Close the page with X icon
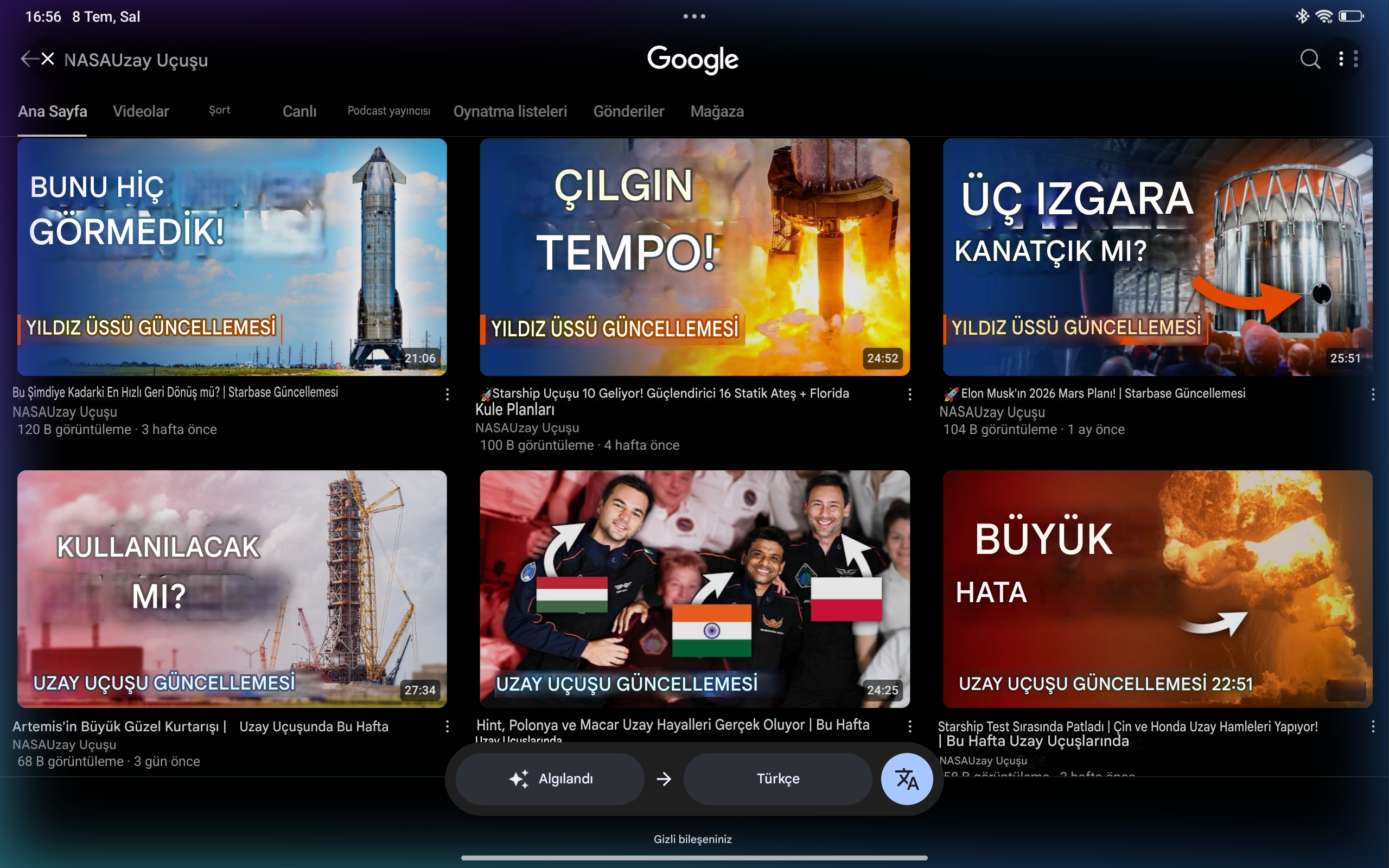 pos(48,59)
